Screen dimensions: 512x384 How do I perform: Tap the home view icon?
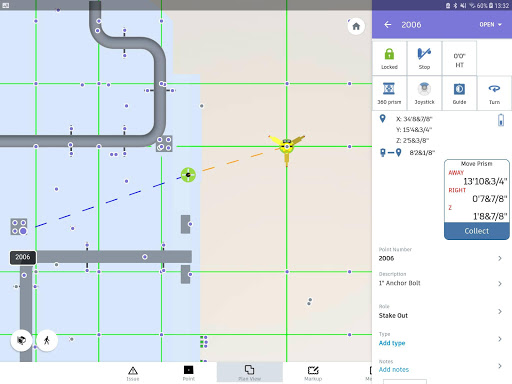pos(356,26)
